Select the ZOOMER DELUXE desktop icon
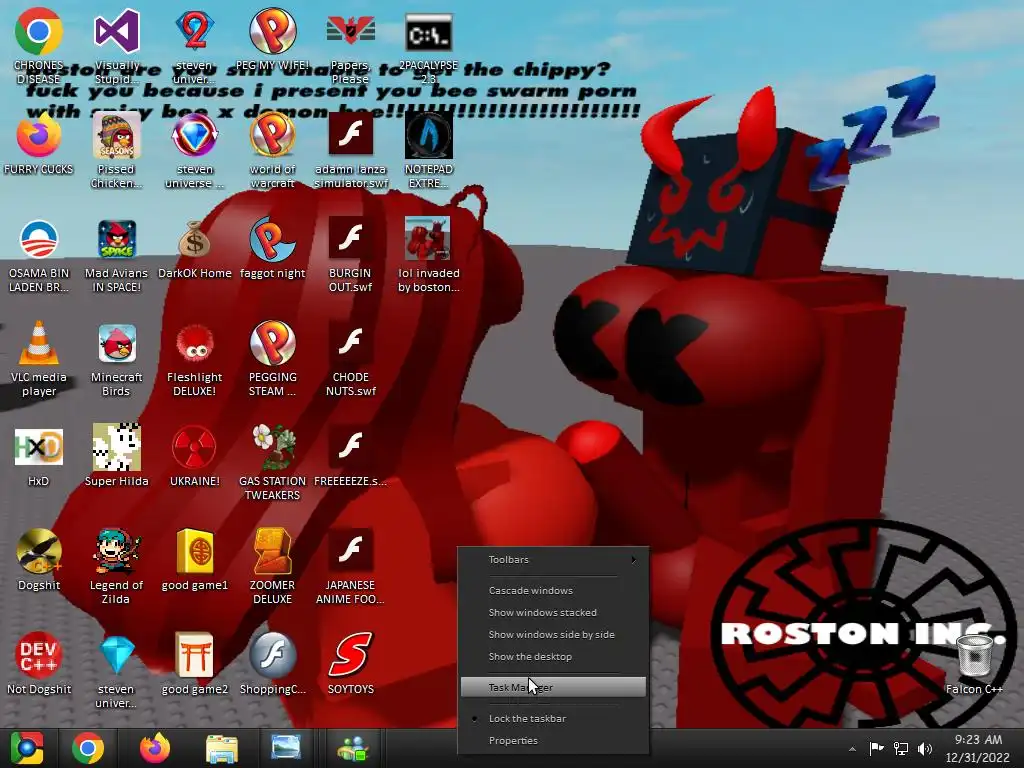This screenshot has height=768, width=1024. click(x=272, y=566)
